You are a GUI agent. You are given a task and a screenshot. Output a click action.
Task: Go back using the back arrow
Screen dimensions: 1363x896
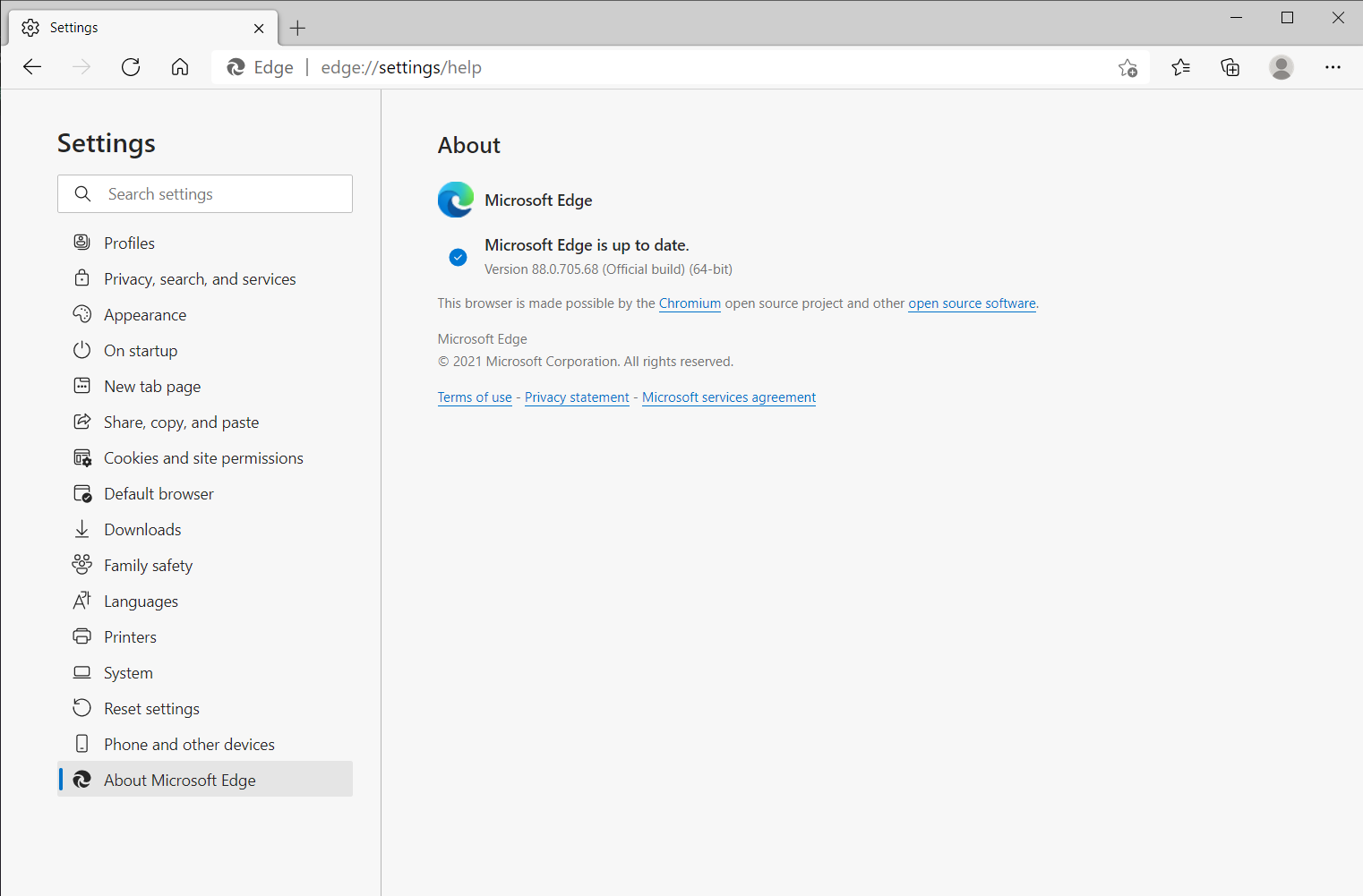(32, 67)
